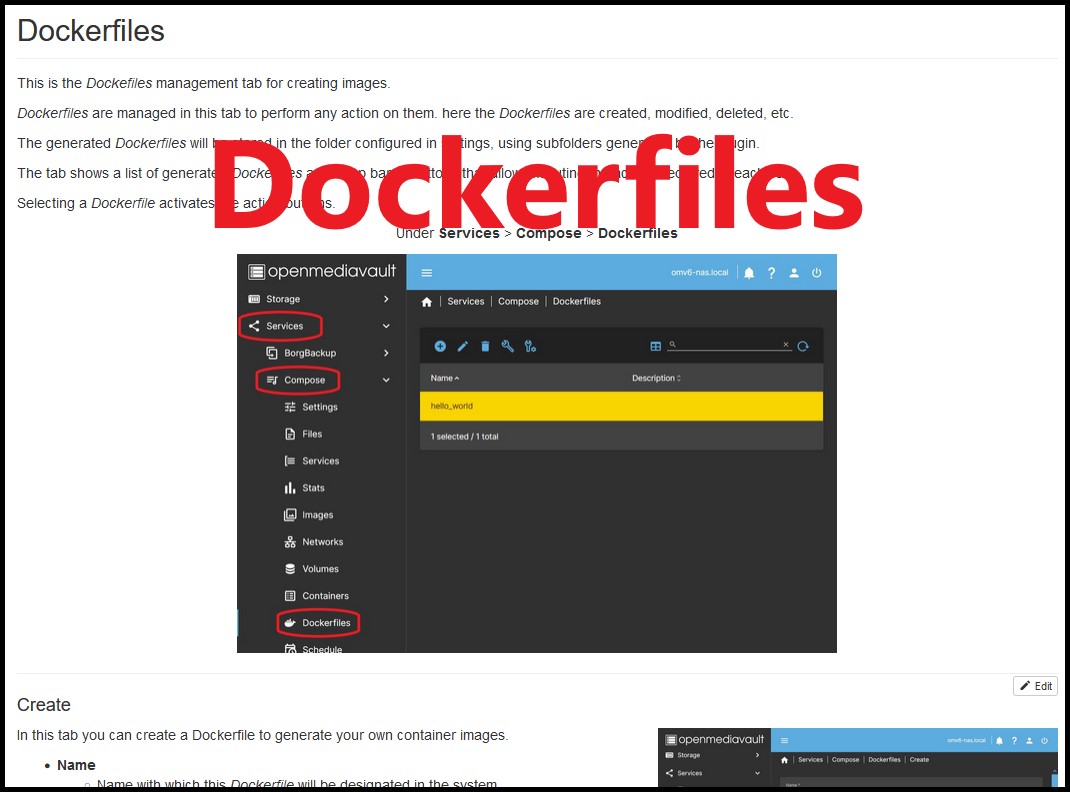
Task: Click the power icon in the top bar
Action: [817, 272]
